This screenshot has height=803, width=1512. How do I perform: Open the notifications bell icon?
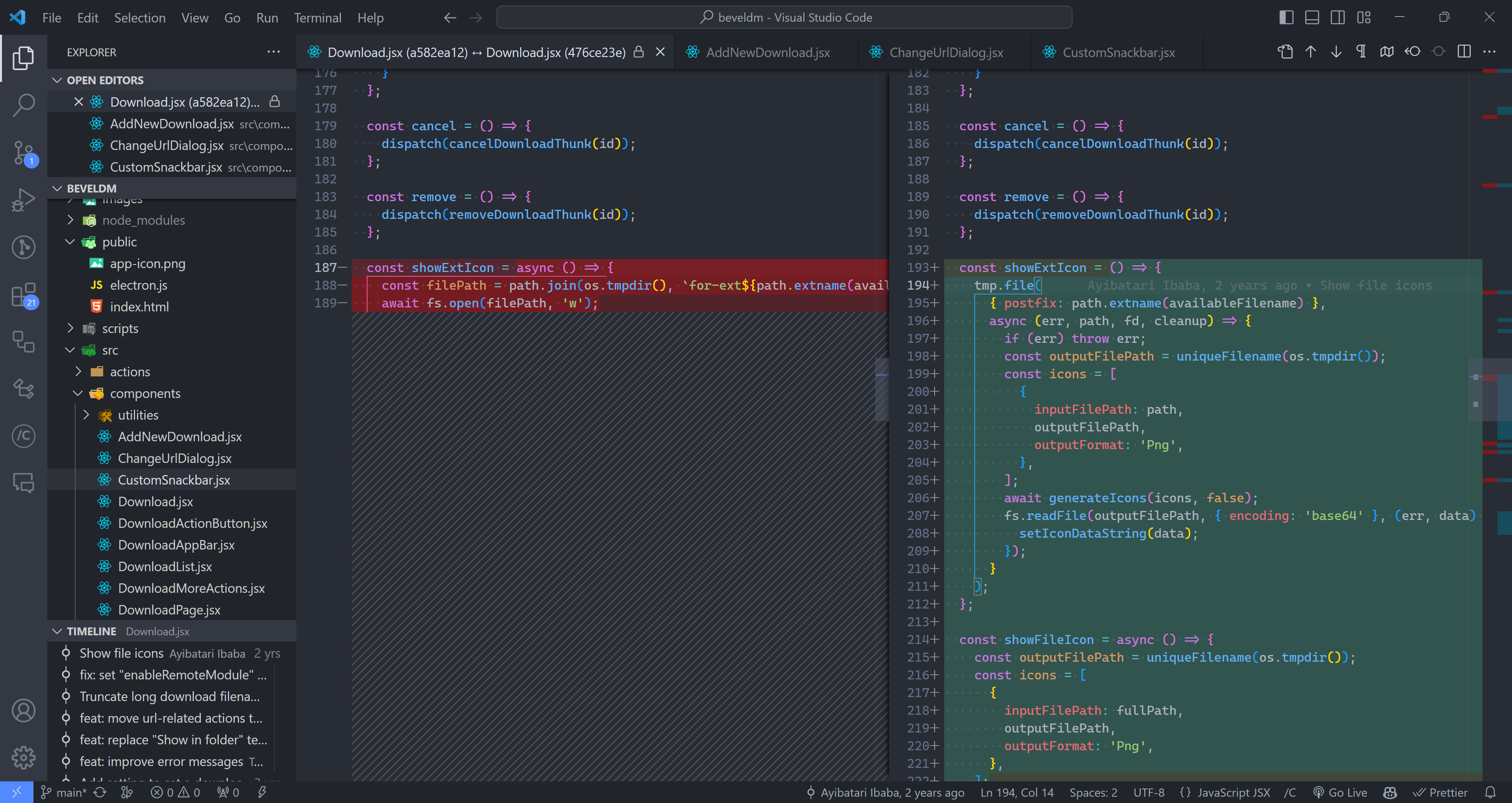click(x=1490, y=792)
